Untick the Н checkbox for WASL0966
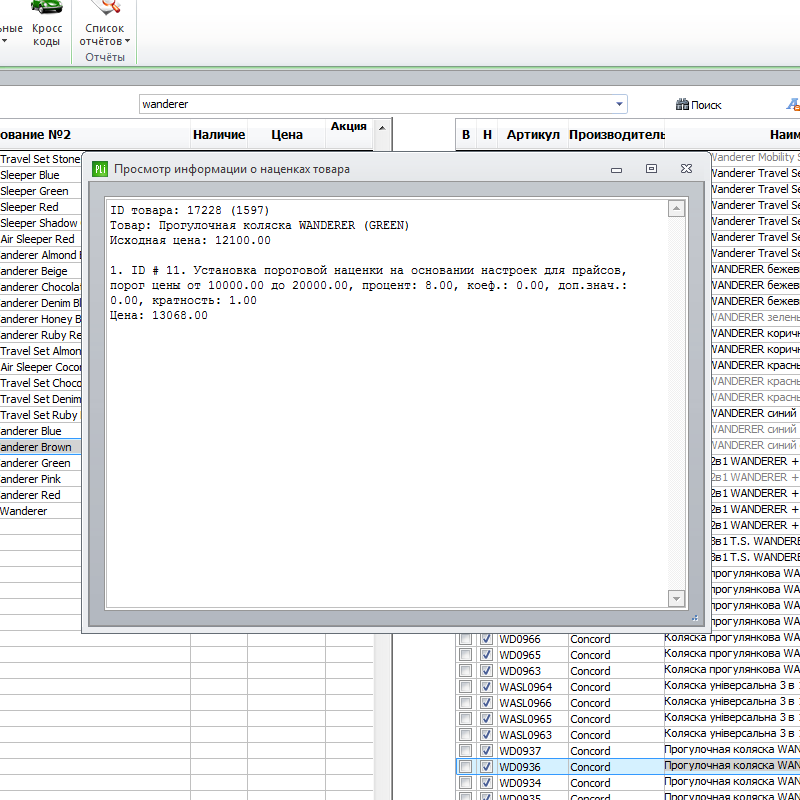This screenshot has height=800, width=800. click(x=486, y=703)
